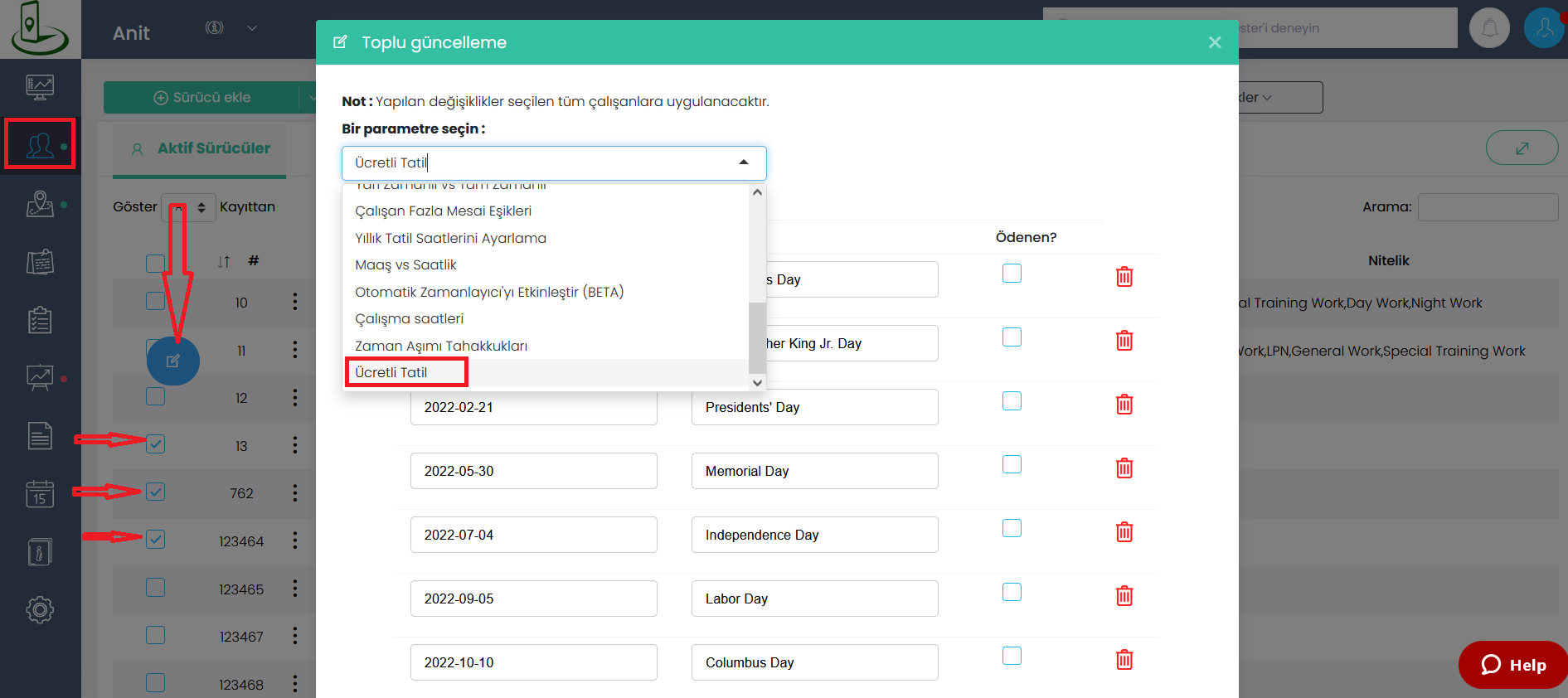1568x698 pixels.
Task: Uncheck the row 762 checkbox
Action: point(156,492)
